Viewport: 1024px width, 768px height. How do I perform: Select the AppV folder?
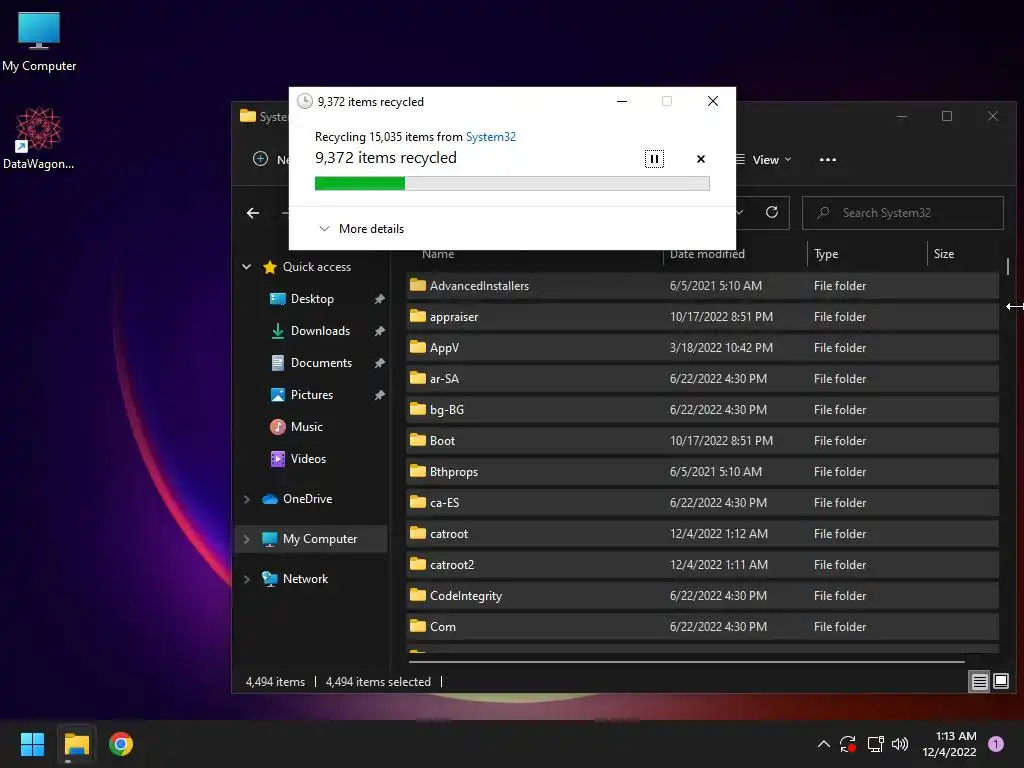click(702, 347)
